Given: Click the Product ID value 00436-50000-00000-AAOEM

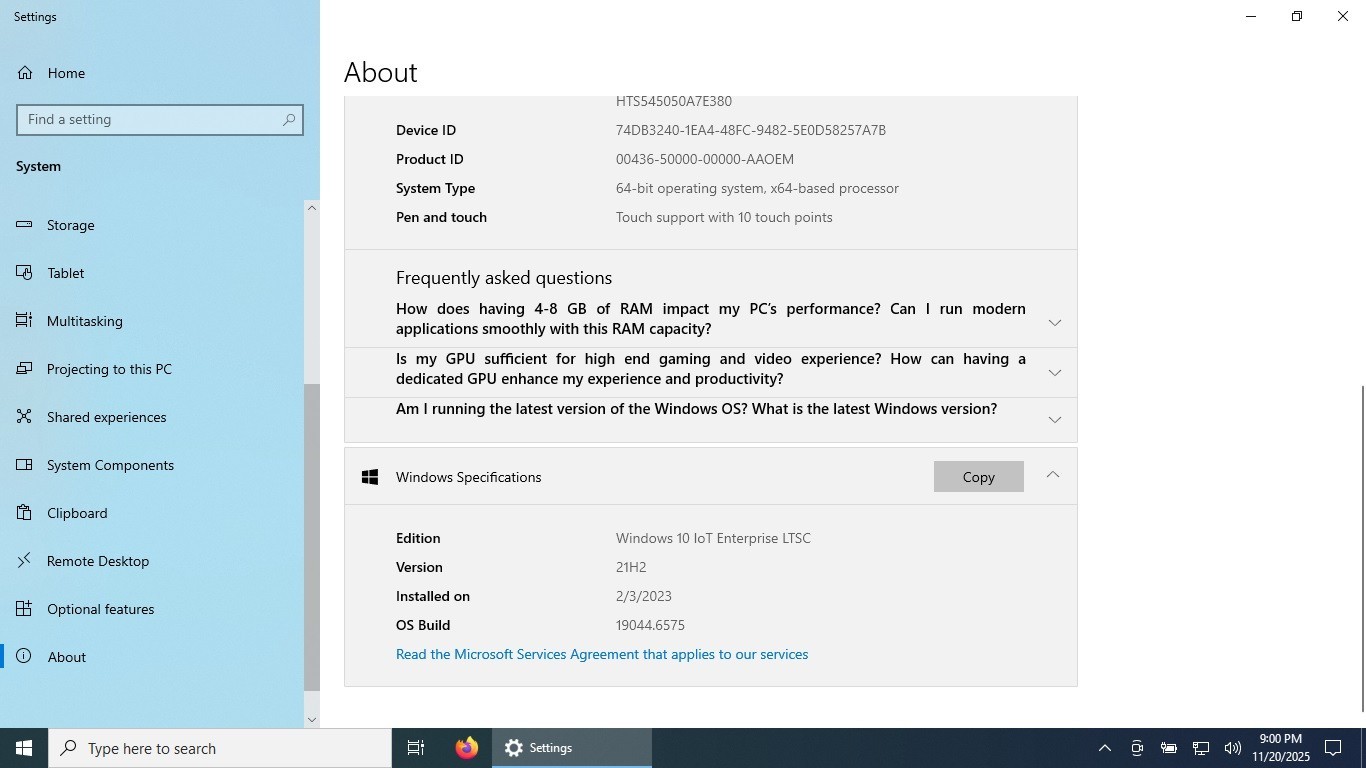Looking at the screenshot, I should (x=705, y=159).
